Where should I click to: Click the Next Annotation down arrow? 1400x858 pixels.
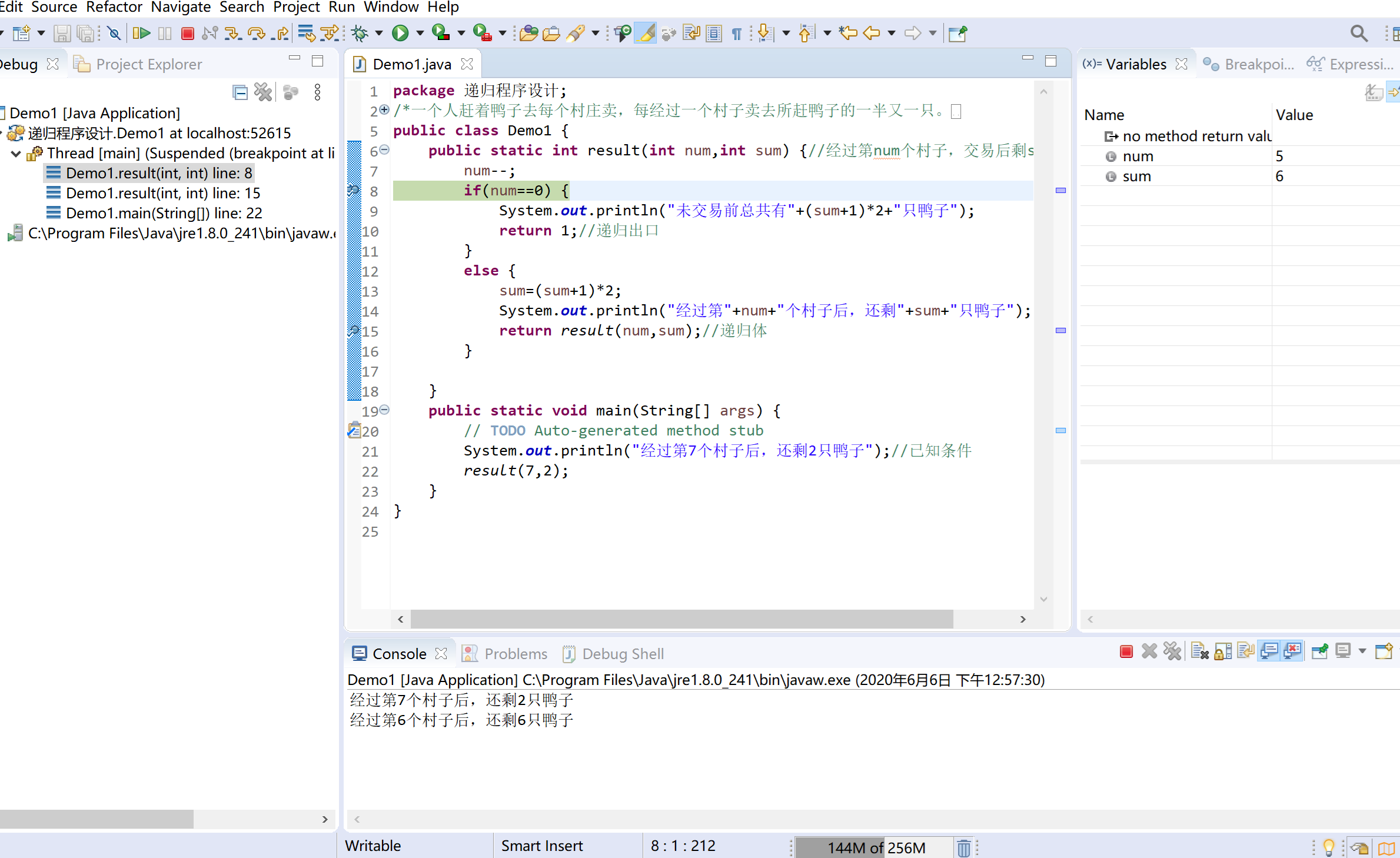tap(765, 34)
